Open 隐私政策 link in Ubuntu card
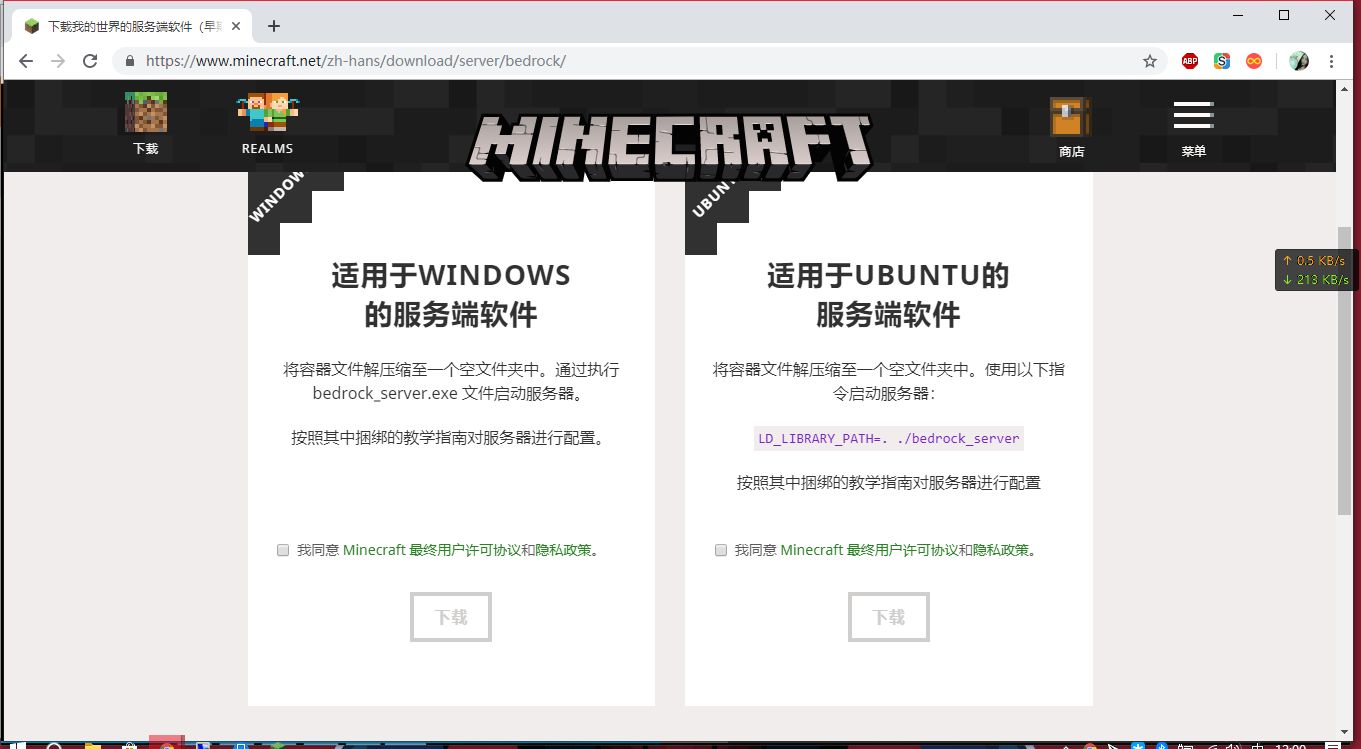This screenshot has height=749, width=1361. pyautogui.click(x=1001, y=550)
